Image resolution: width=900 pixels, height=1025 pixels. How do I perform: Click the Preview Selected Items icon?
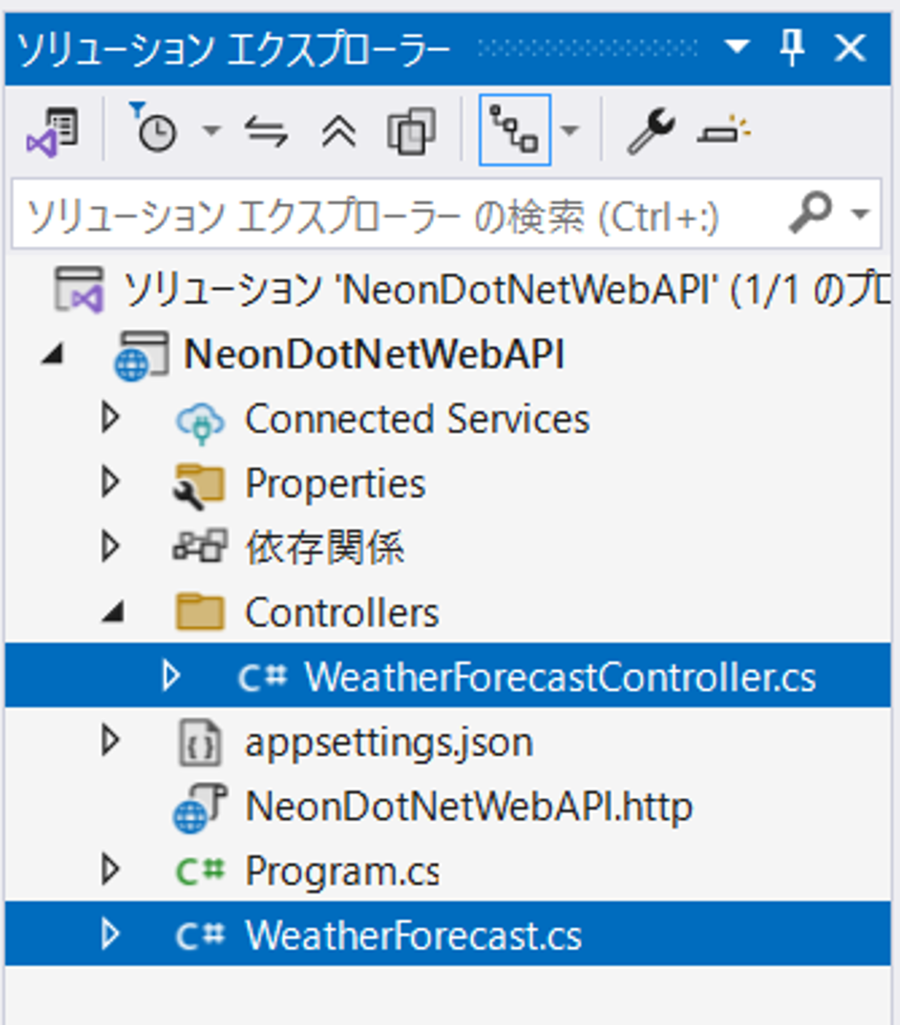click(724, 131)
